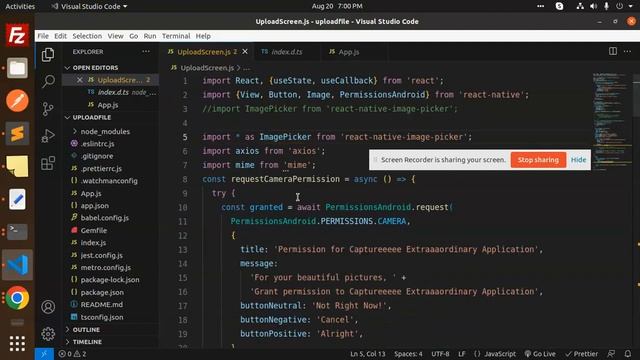The image size is (640, 360).
Task: Click Stop sharing button
Action: 538,160
